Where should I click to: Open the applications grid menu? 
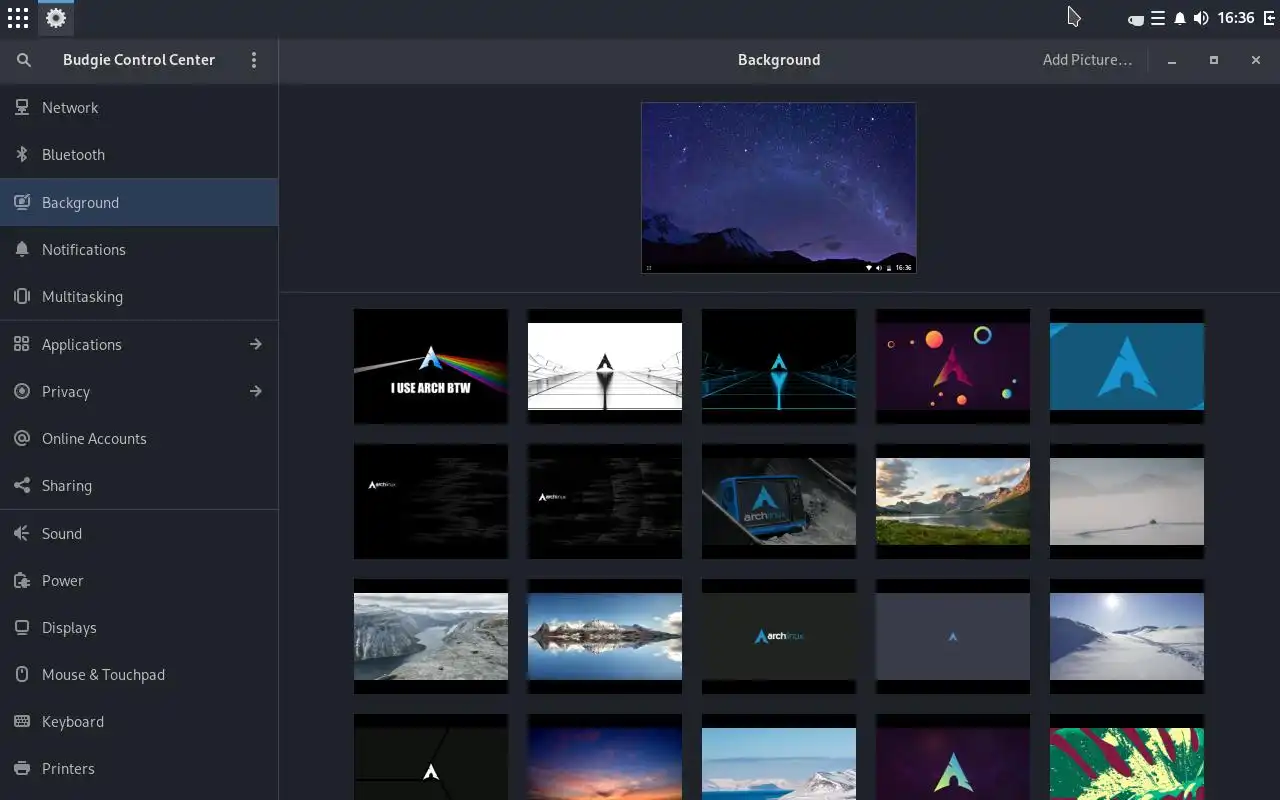(x=18, y=18)
